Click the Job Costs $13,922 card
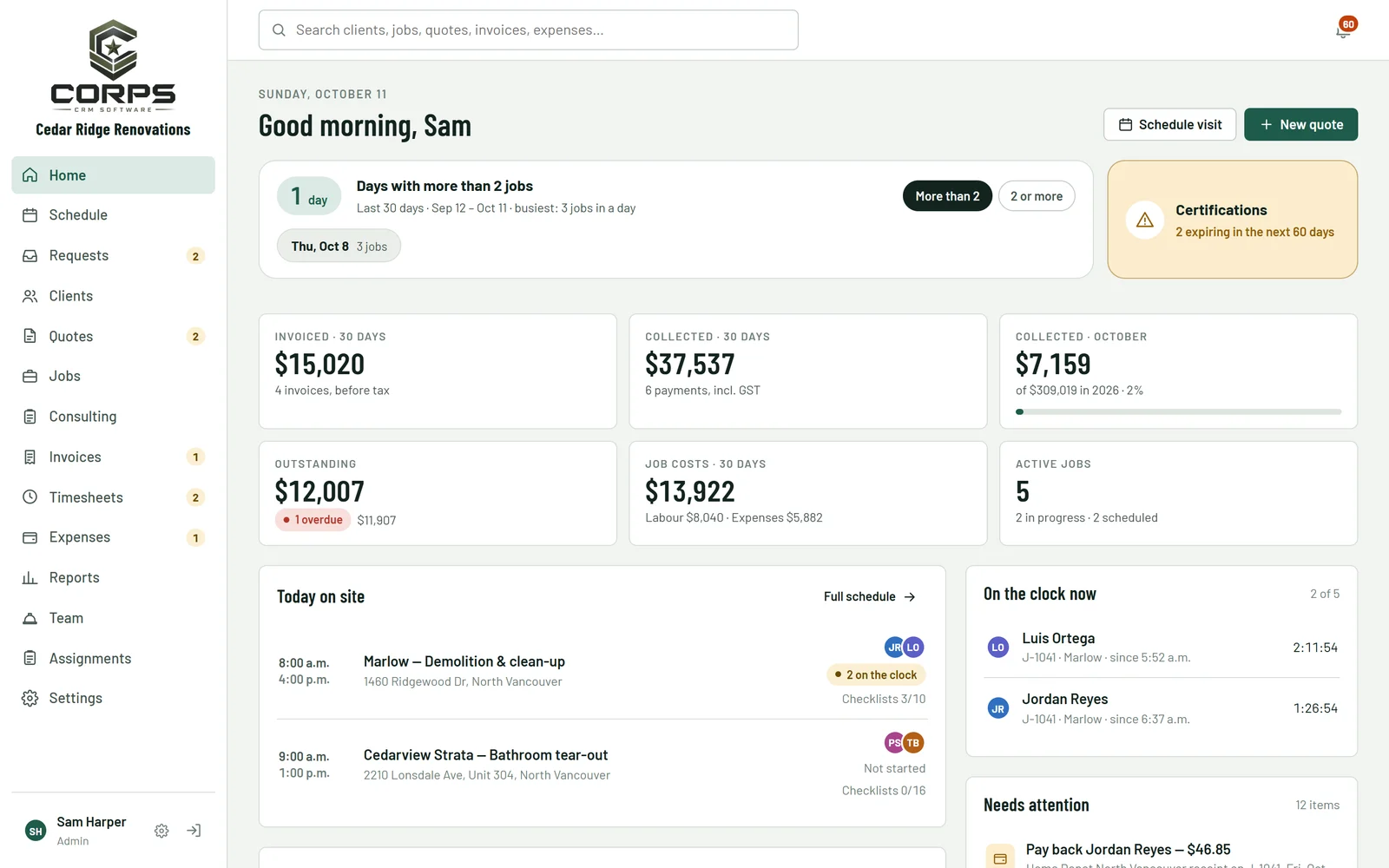1389x868 pixels. [x=808, y=493]
